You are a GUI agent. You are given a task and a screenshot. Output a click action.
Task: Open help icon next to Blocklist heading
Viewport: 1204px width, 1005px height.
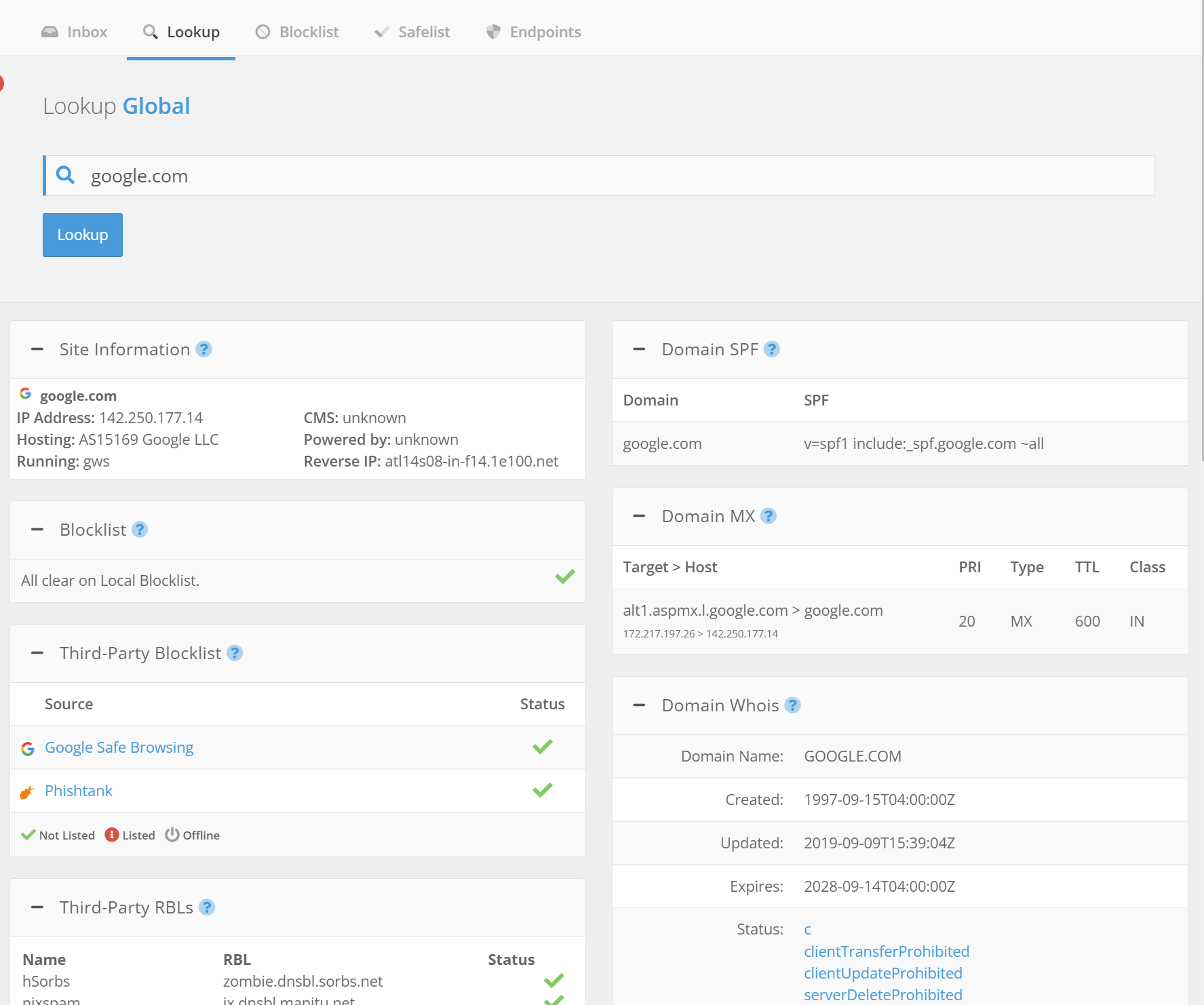pyautogui.click(x=140, y=530)
